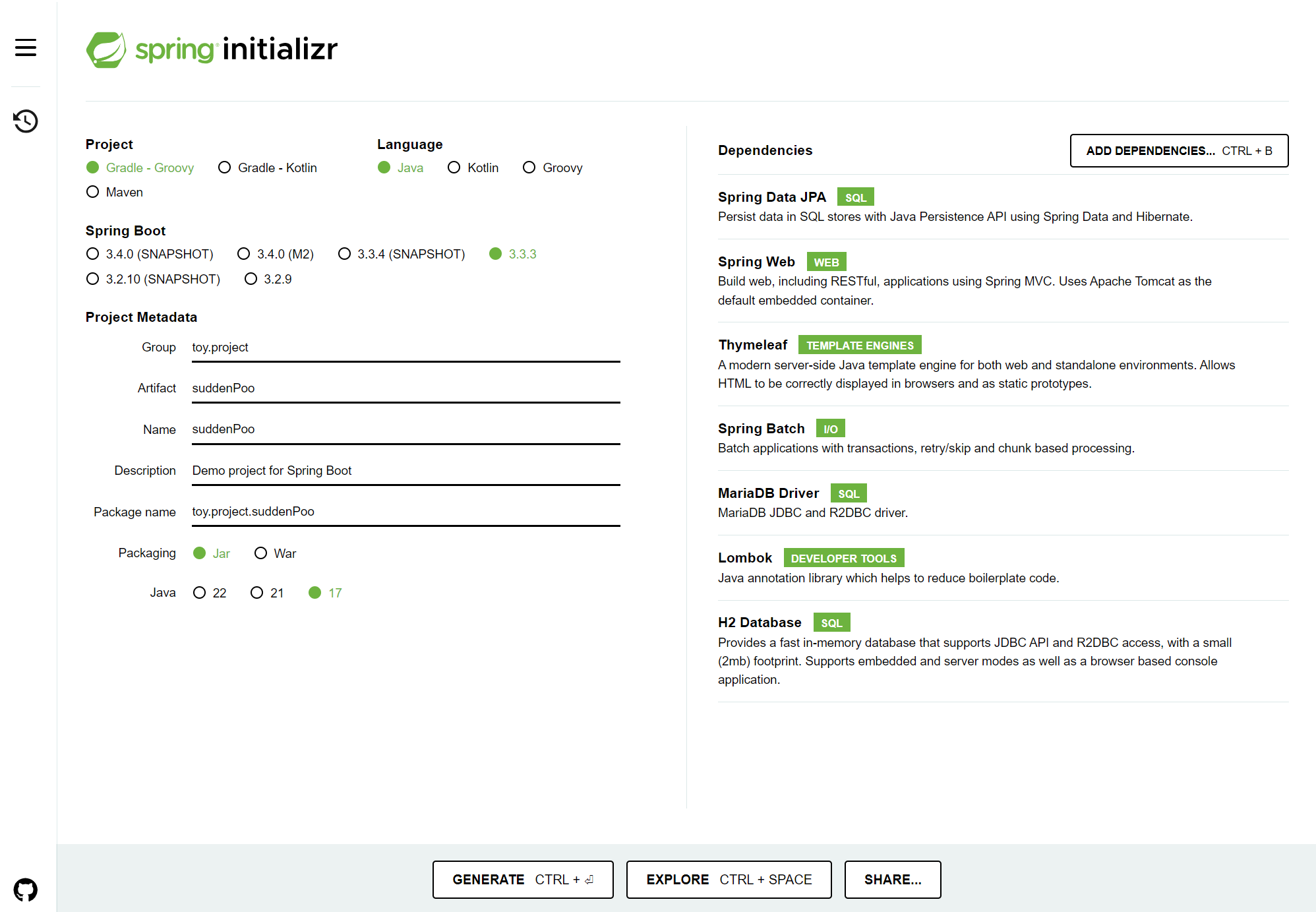Image resolution: width=1316 pixels, height=912 pixels.
Task: Click into the Artifact text field
Action: 405,388
